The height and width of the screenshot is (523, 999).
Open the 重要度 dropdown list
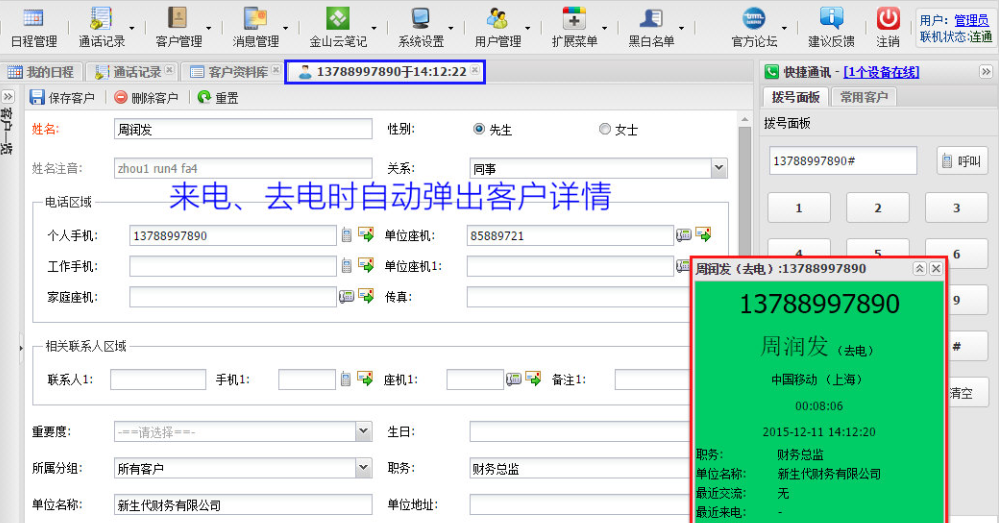(363, 431)
